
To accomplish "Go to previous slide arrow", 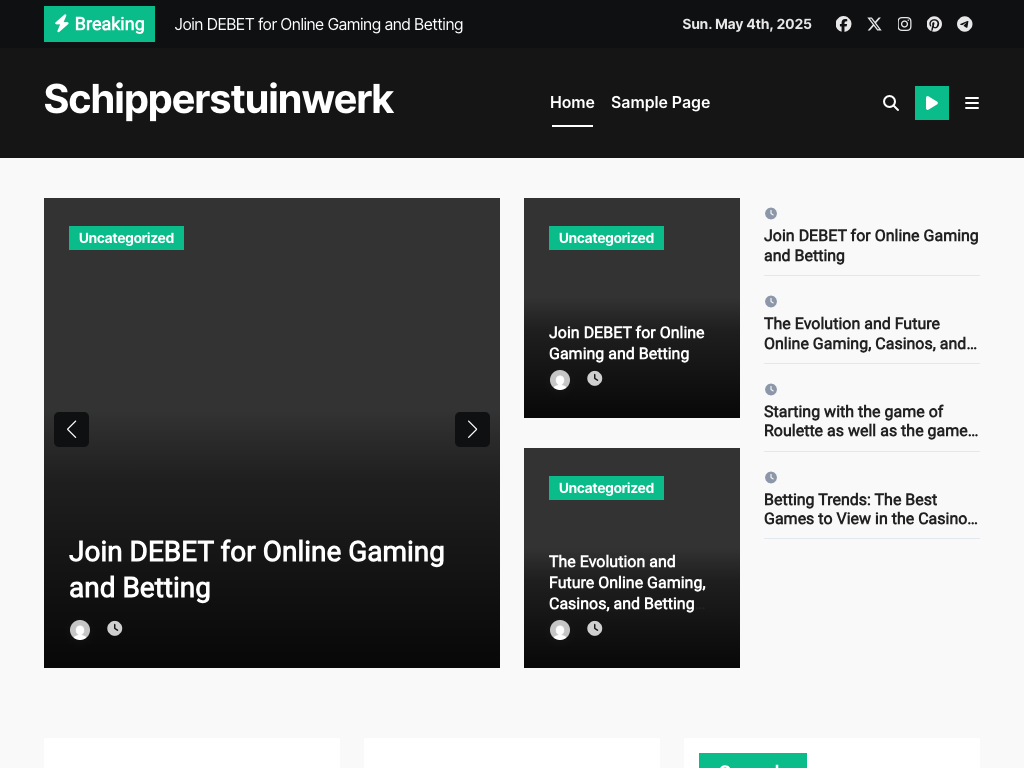I will click(x=71, y=429).
